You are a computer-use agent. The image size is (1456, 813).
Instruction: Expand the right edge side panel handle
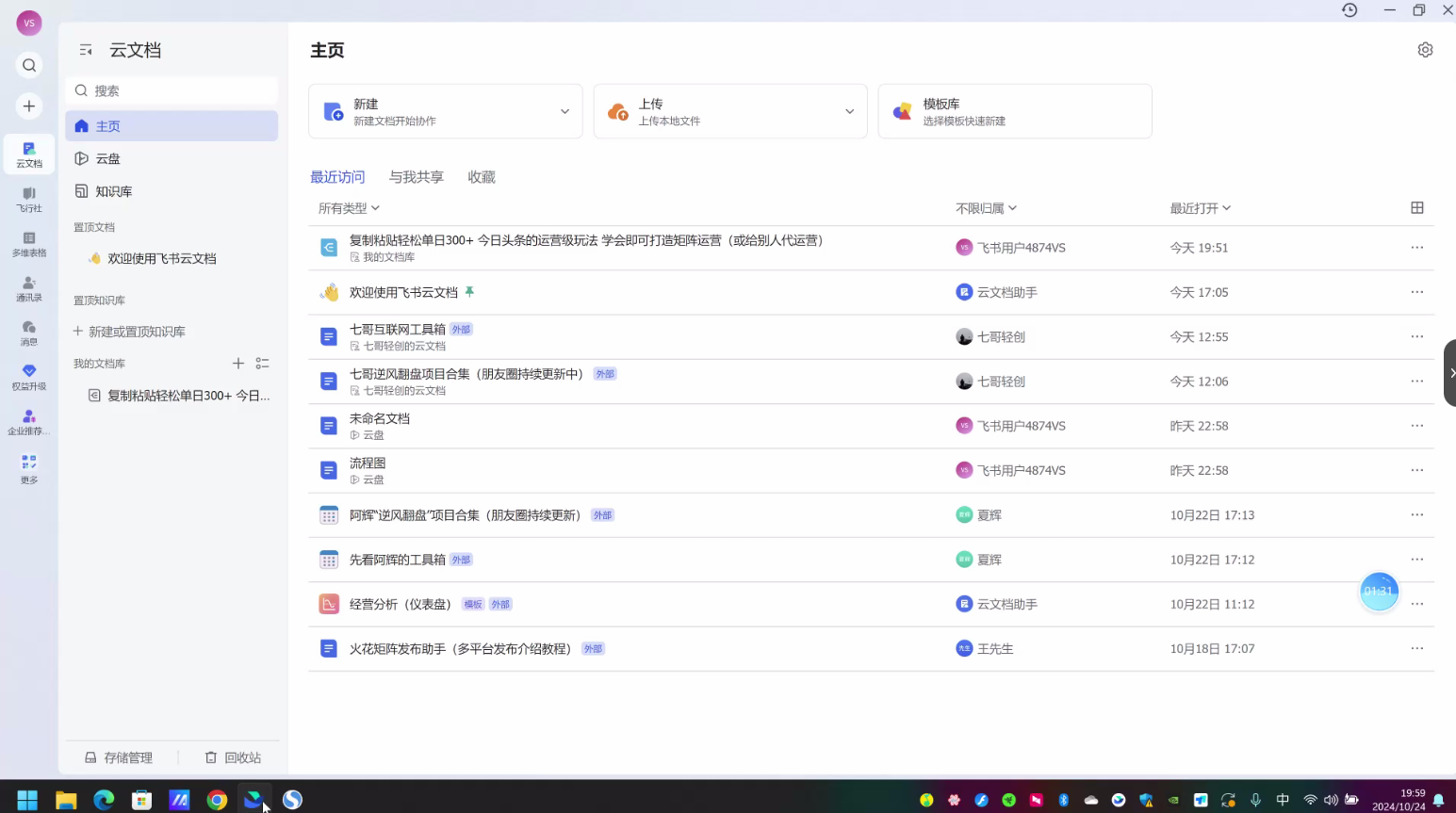pos(1450,373)
